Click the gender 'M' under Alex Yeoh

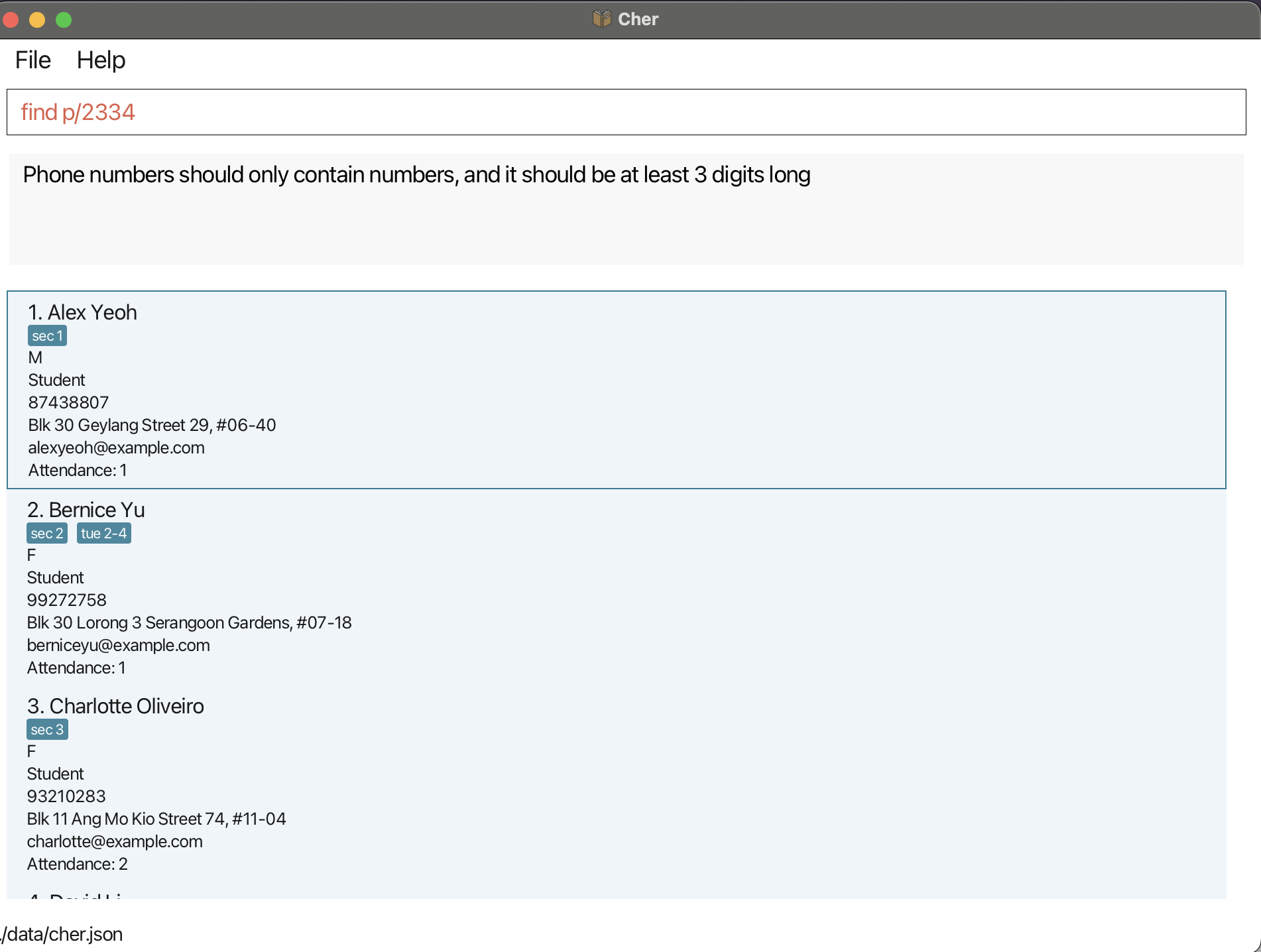35,357
